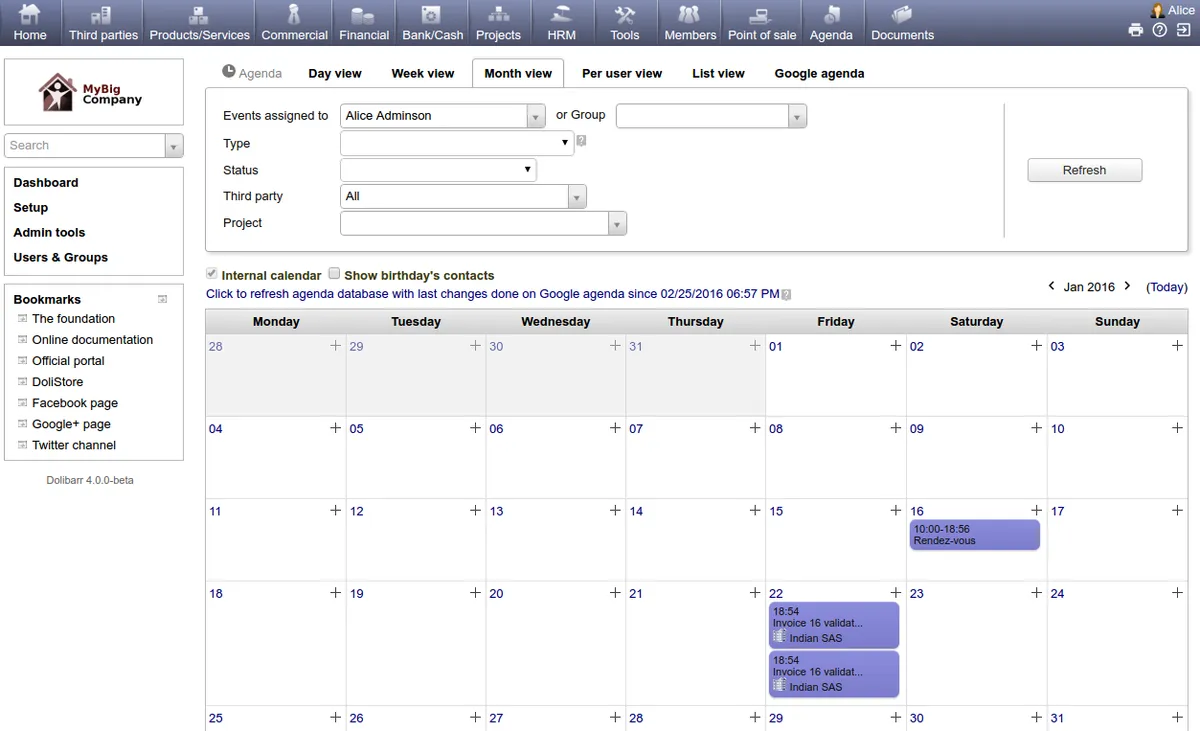Open the Status dropdown
Image resolution: width=1200 pixels, height=731 pixels.
point(438,170)
